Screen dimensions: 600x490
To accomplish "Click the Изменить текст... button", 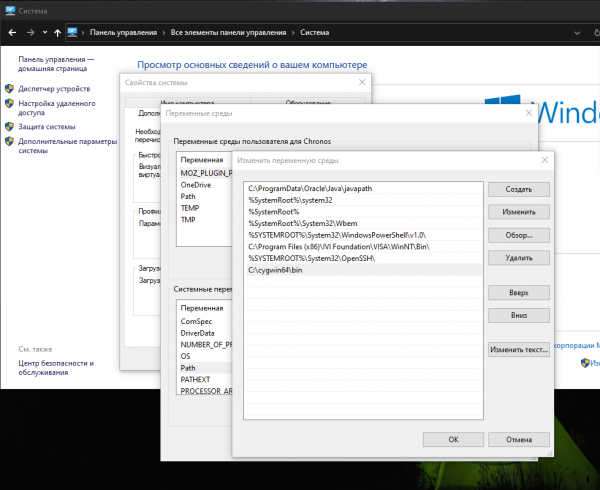I will tap(518, 350).
